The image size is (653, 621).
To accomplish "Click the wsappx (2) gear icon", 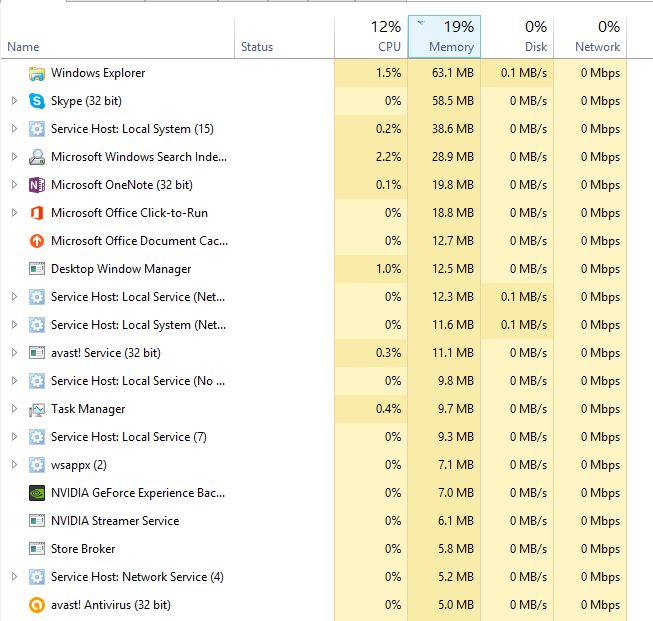I will pos(37,465).
